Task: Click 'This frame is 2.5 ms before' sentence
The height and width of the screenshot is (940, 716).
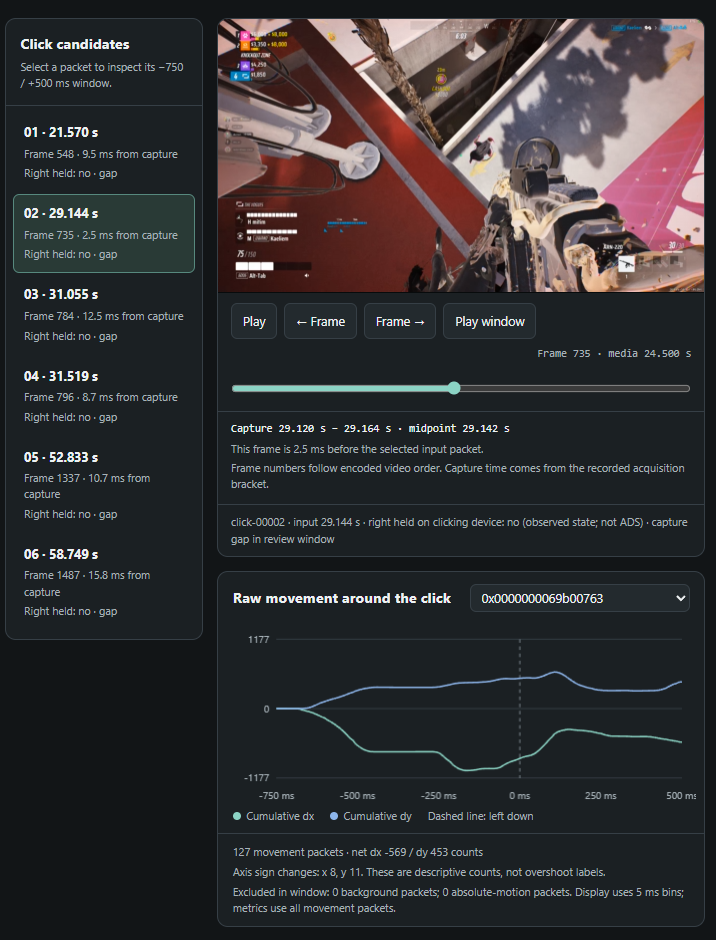Action: click(x=357, y=449)
